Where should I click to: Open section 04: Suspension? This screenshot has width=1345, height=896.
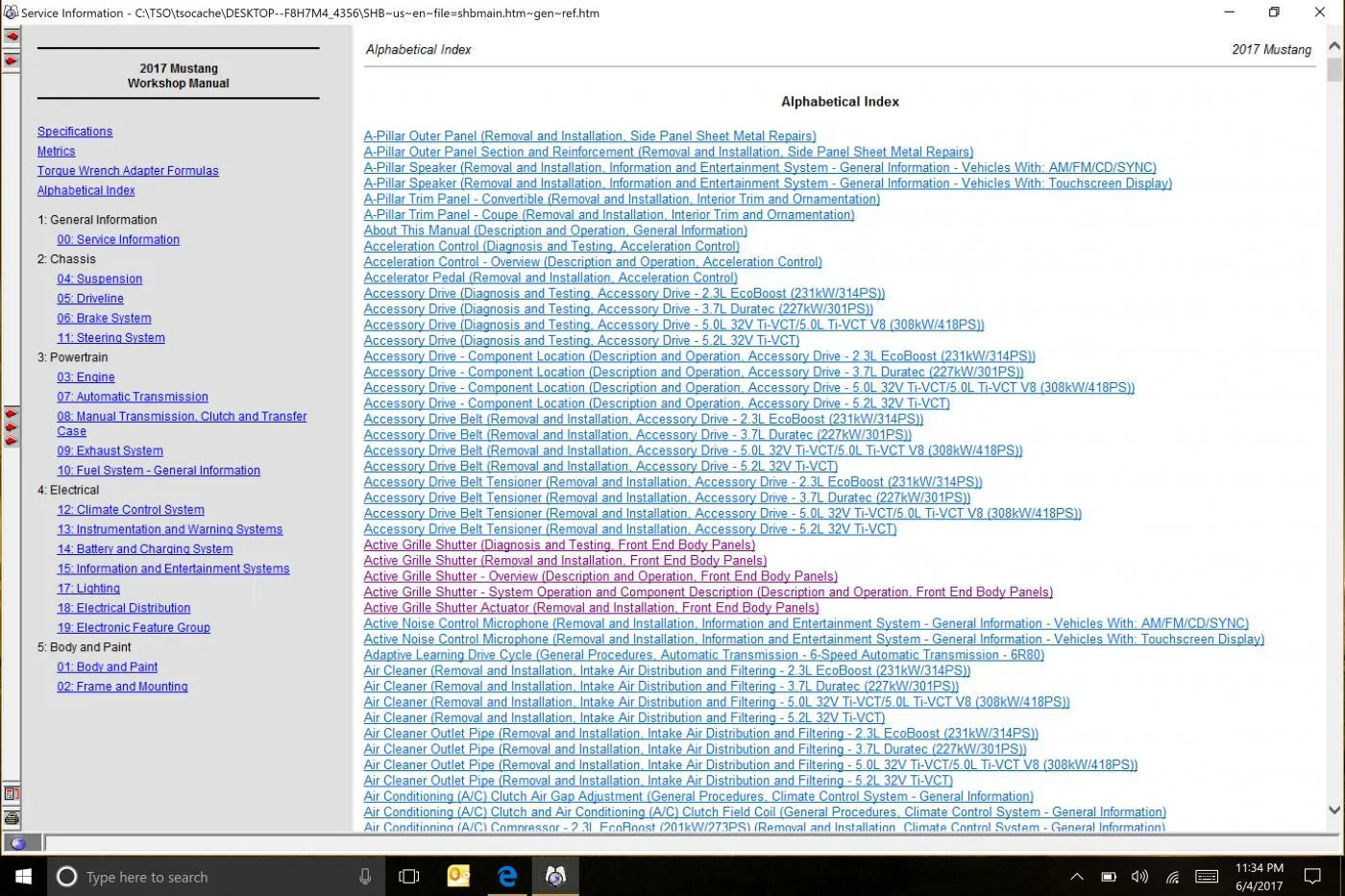(x=99, y=278)
